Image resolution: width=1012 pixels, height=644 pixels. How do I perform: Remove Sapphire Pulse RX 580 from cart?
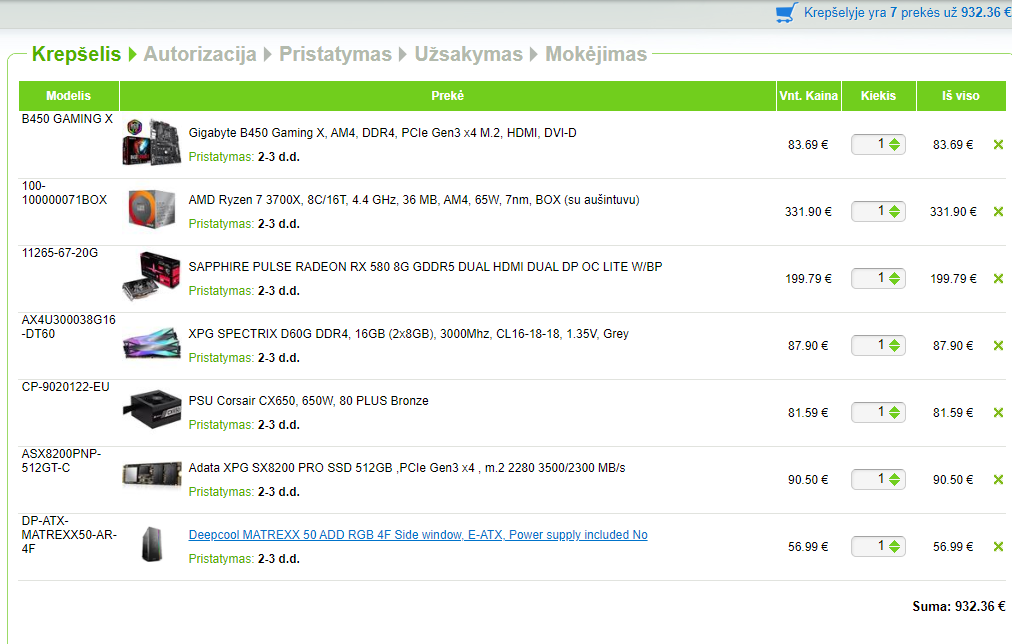click(998, 279)
